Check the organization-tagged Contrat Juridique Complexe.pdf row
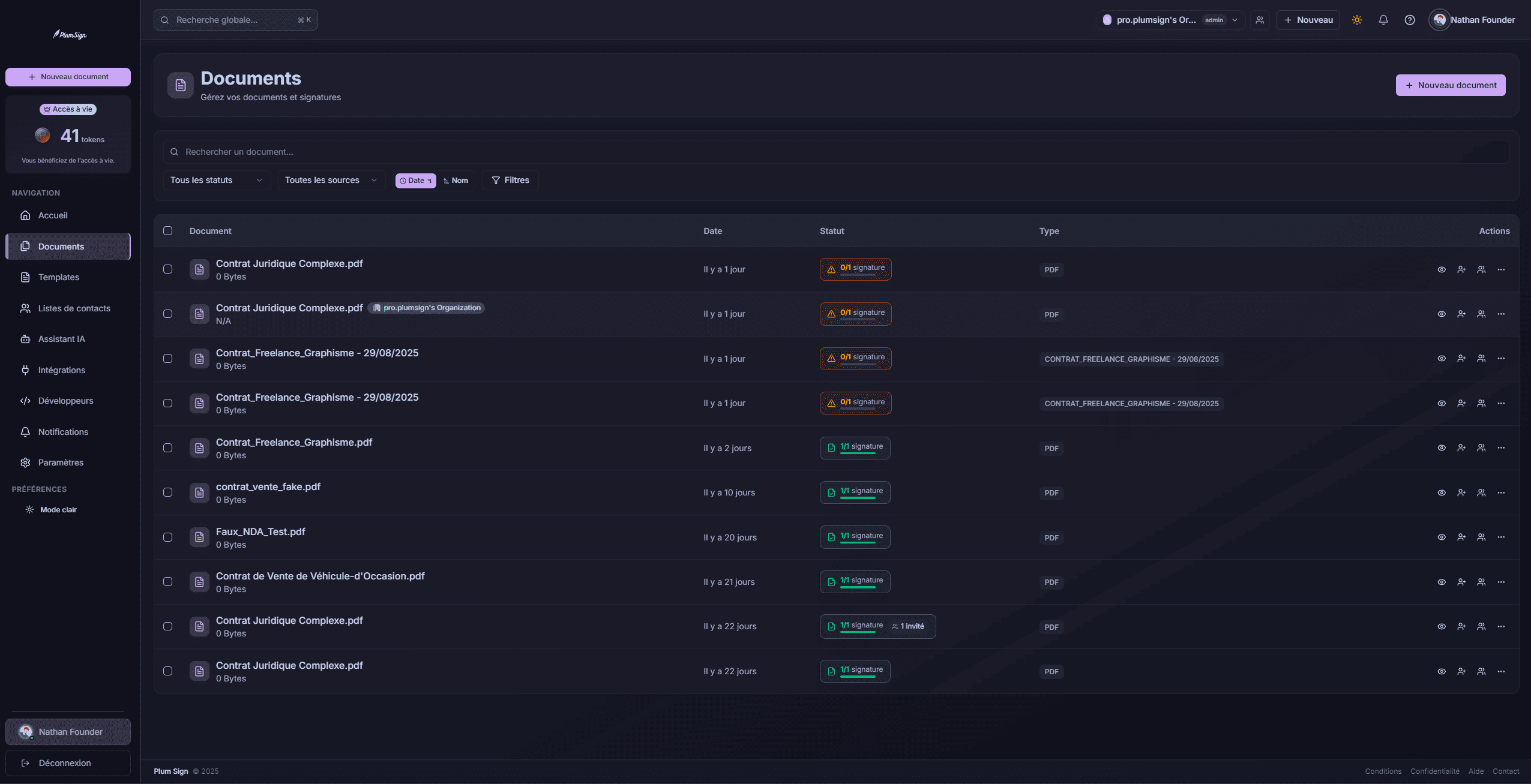 click(168, 314)
